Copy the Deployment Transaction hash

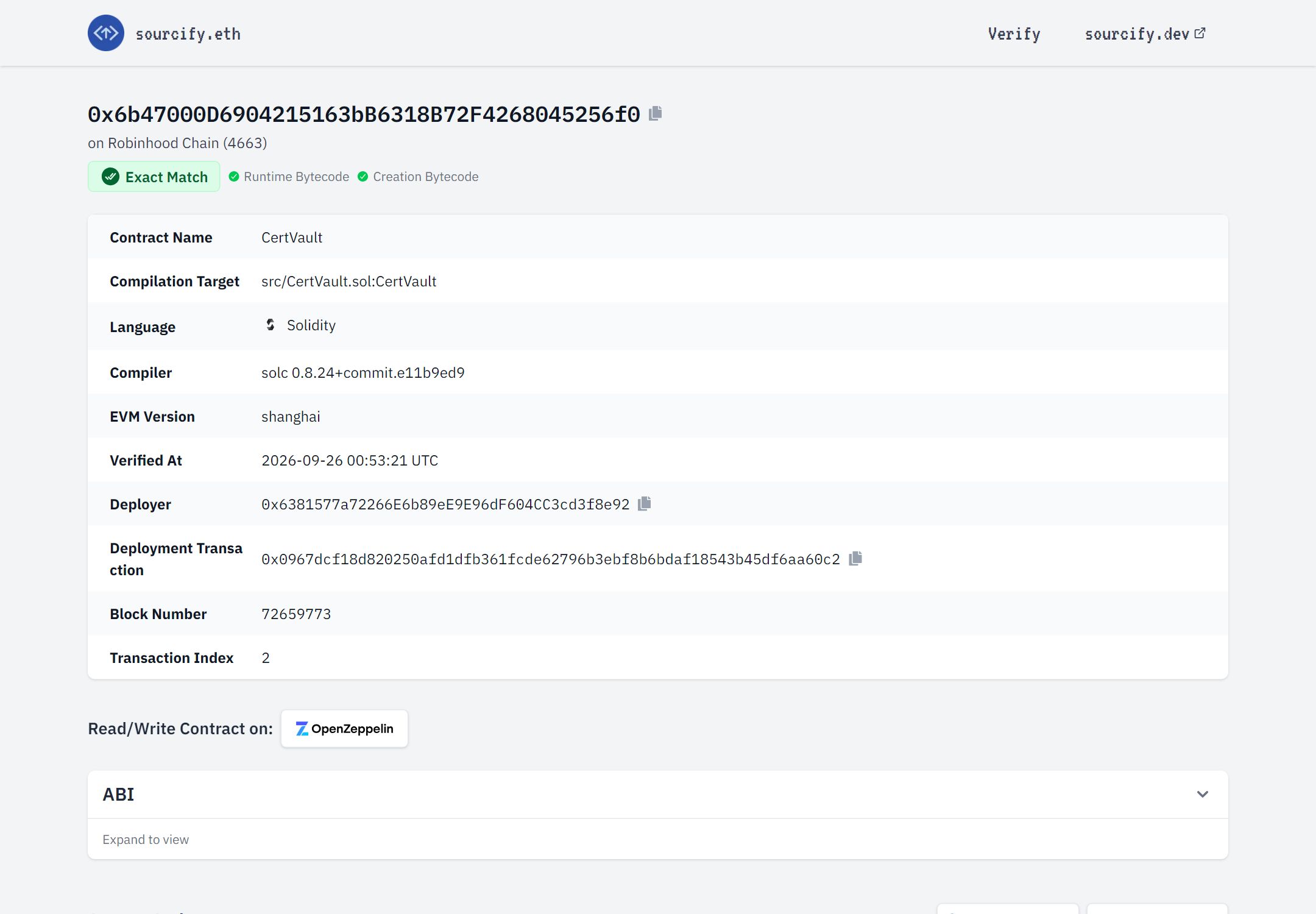[855, 558]
